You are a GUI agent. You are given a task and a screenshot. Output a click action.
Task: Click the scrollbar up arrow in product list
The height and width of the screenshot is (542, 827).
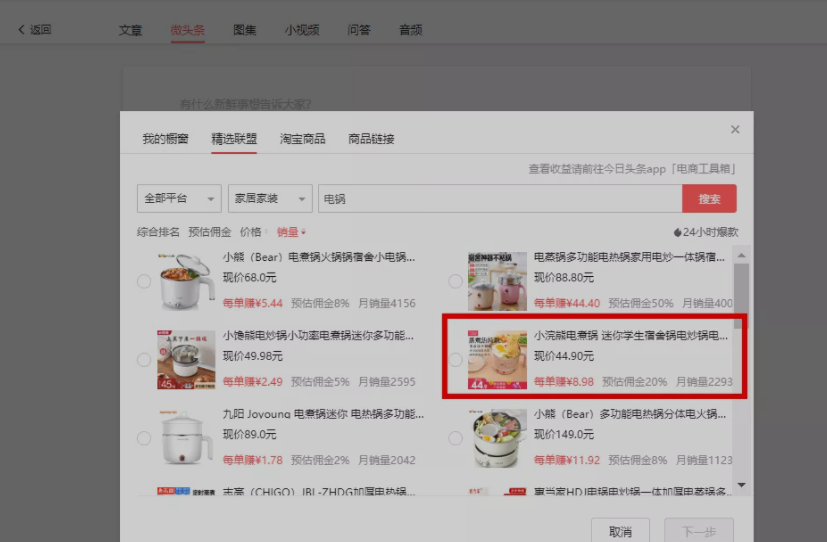pos(741,256)
